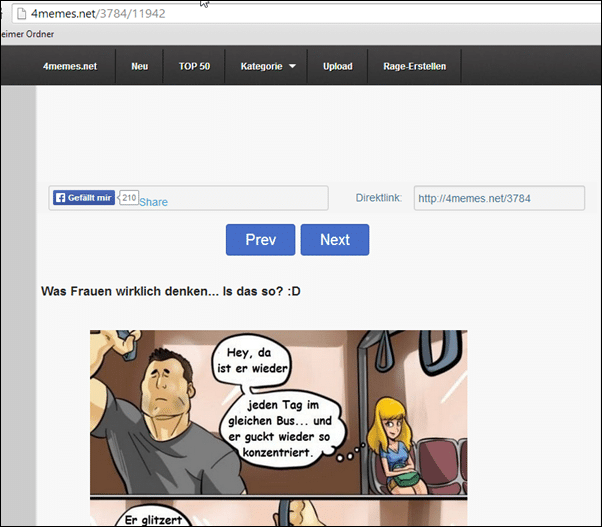
Task: Click the Share link
Action: click(153, 202)
